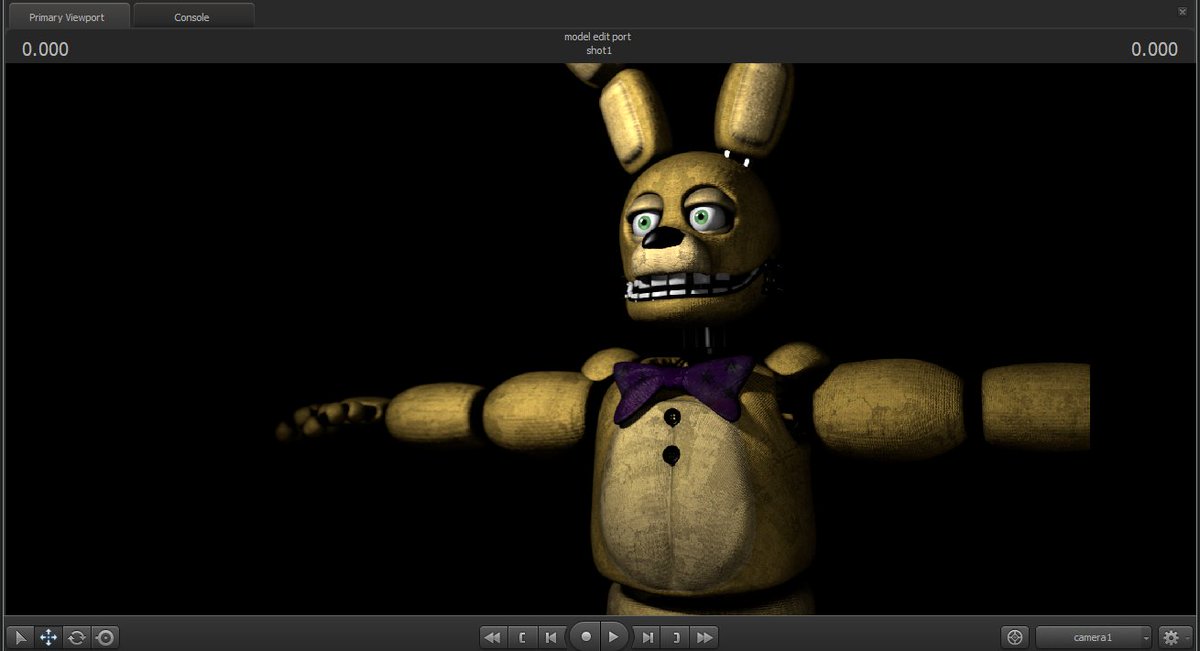Activate the rotate manipulator tool
This screenshot has height=651, width=1200.
pyautogui.click(x=76, y=637)
